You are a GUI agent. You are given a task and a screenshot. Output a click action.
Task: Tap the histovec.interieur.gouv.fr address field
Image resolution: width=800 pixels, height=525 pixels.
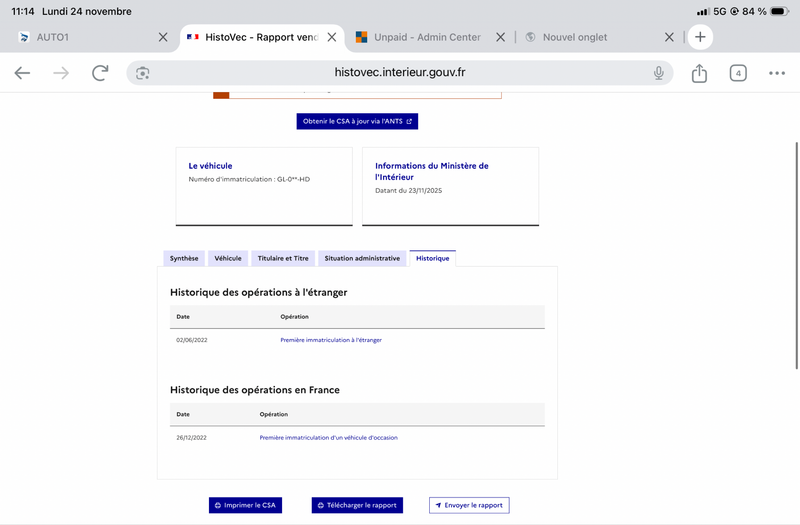point(400,73)
